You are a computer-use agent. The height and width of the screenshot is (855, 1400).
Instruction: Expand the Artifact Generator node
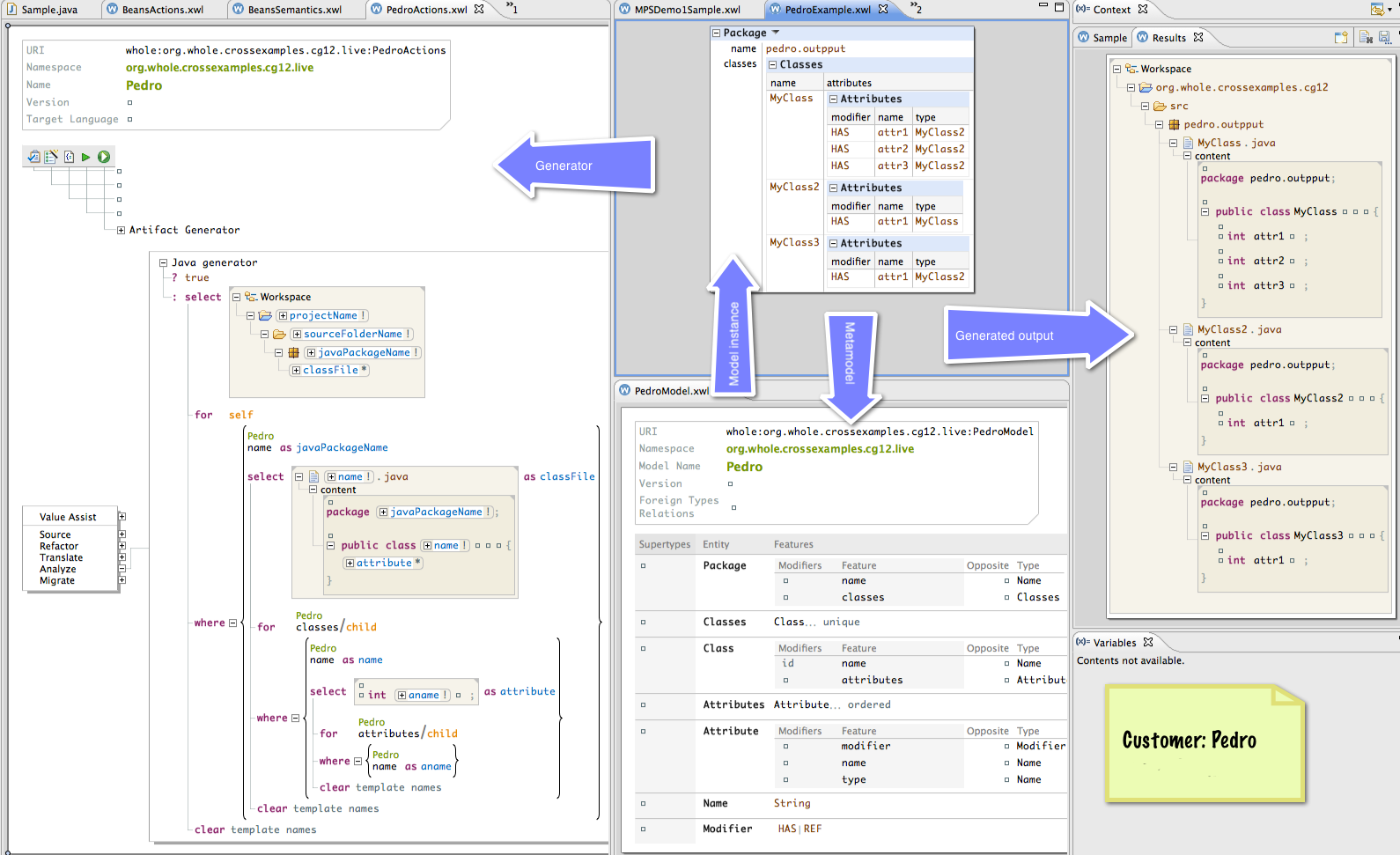[x=121, y=230]
